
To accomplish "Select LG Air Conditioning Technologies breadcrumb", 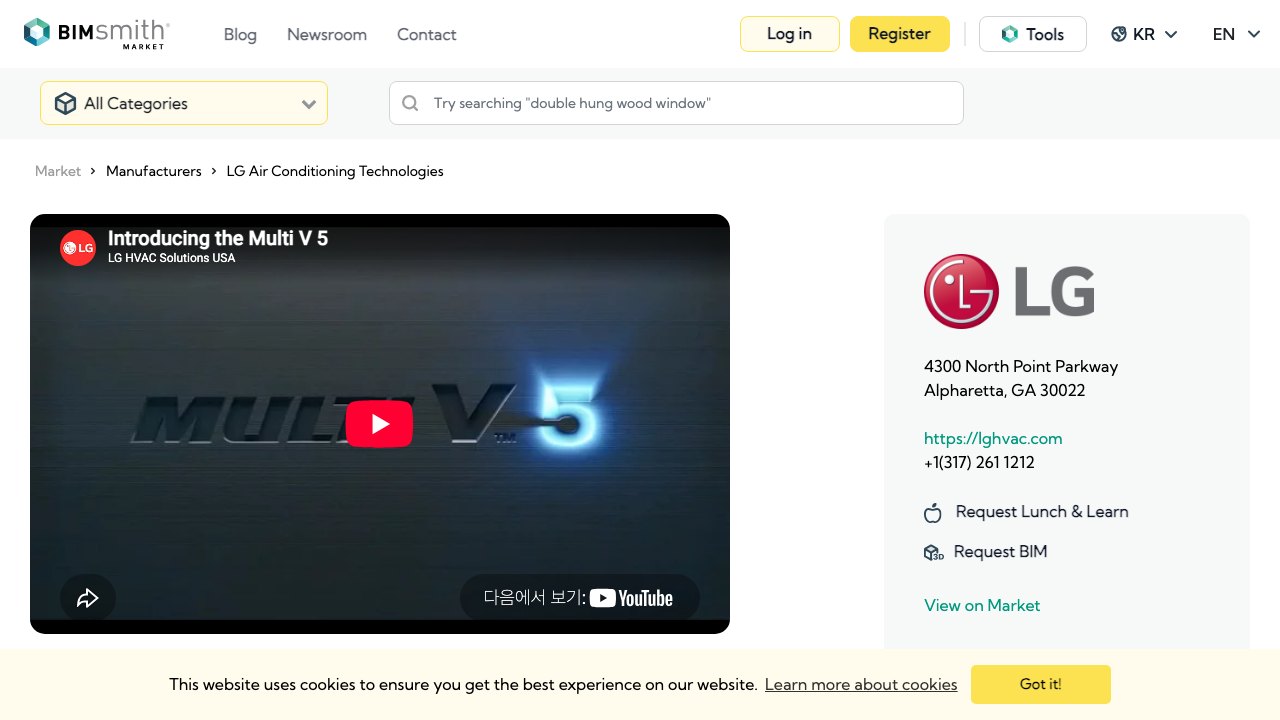I will (335, 171).
